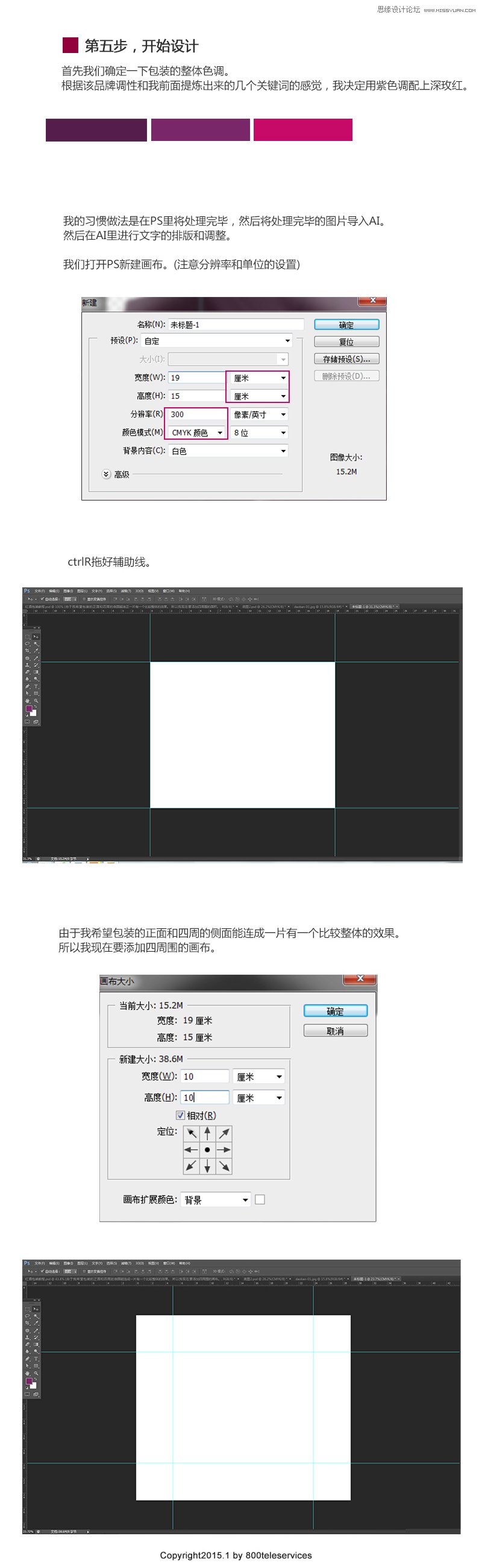Click the up arrow anchor in 画布大小

207,1133
